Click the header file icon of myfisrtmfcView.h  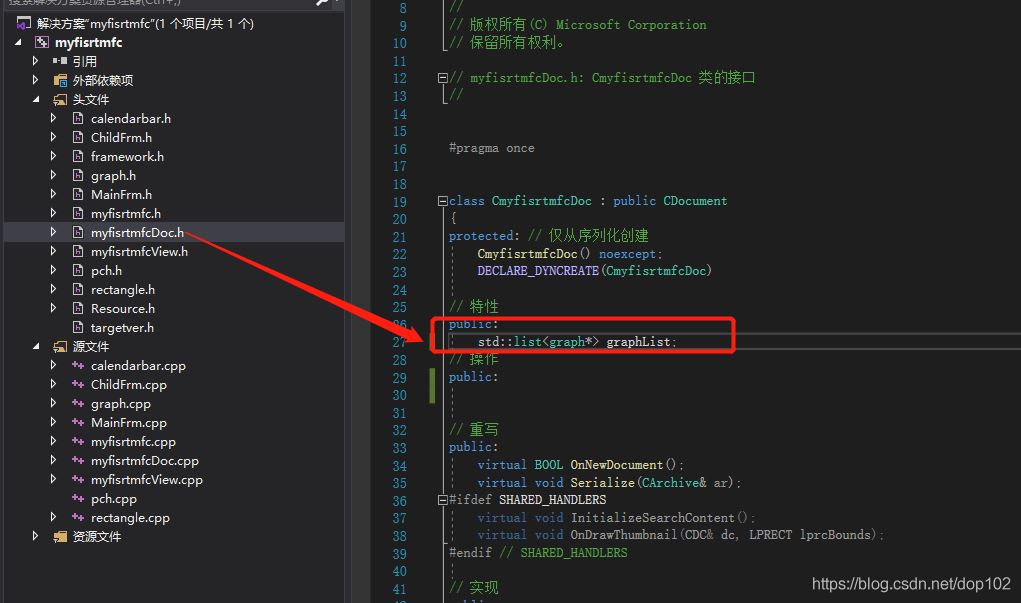78,251
